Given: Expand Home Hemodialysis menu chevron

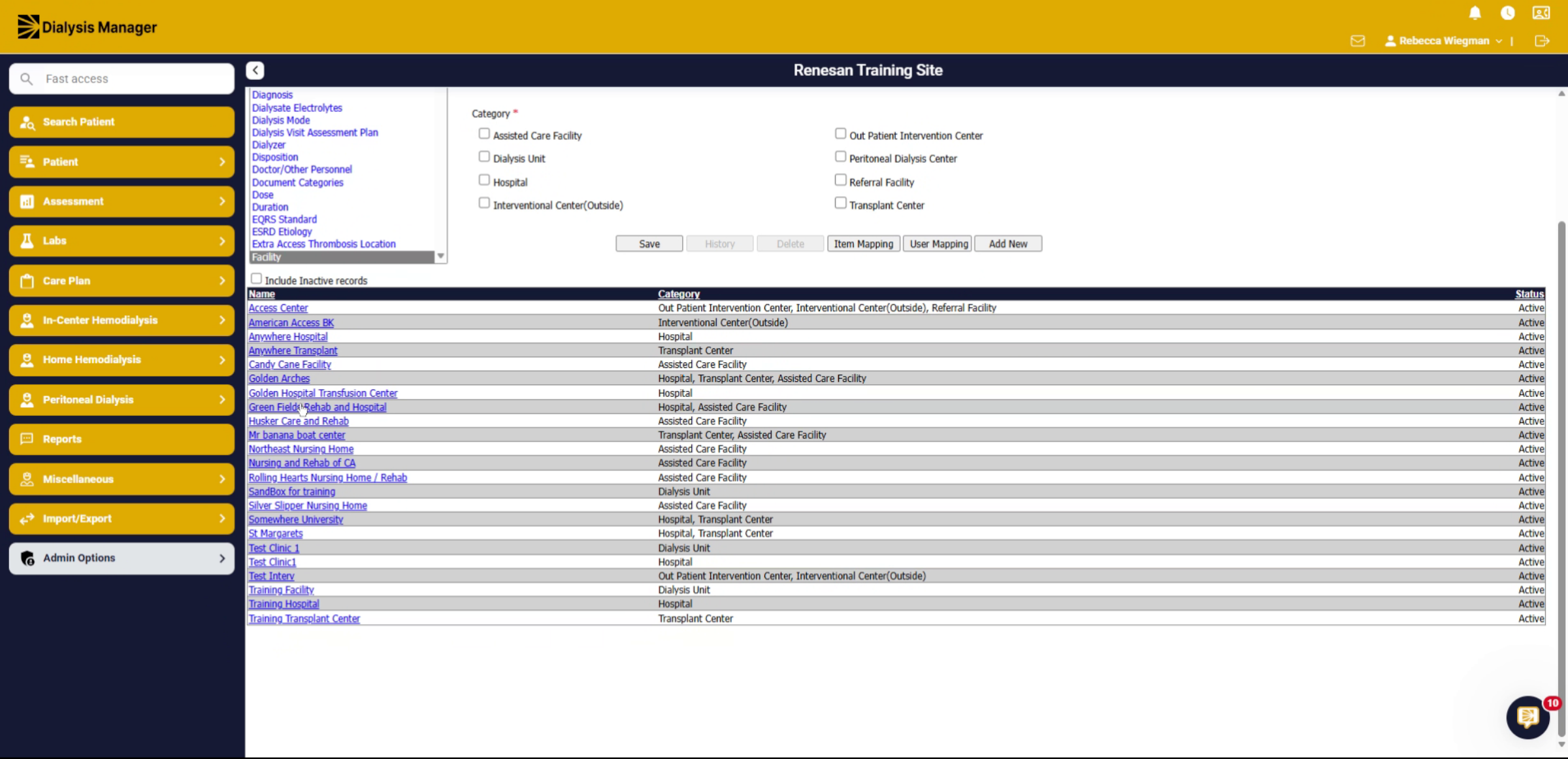Looking at the screenshot, I should pos(222,360).
